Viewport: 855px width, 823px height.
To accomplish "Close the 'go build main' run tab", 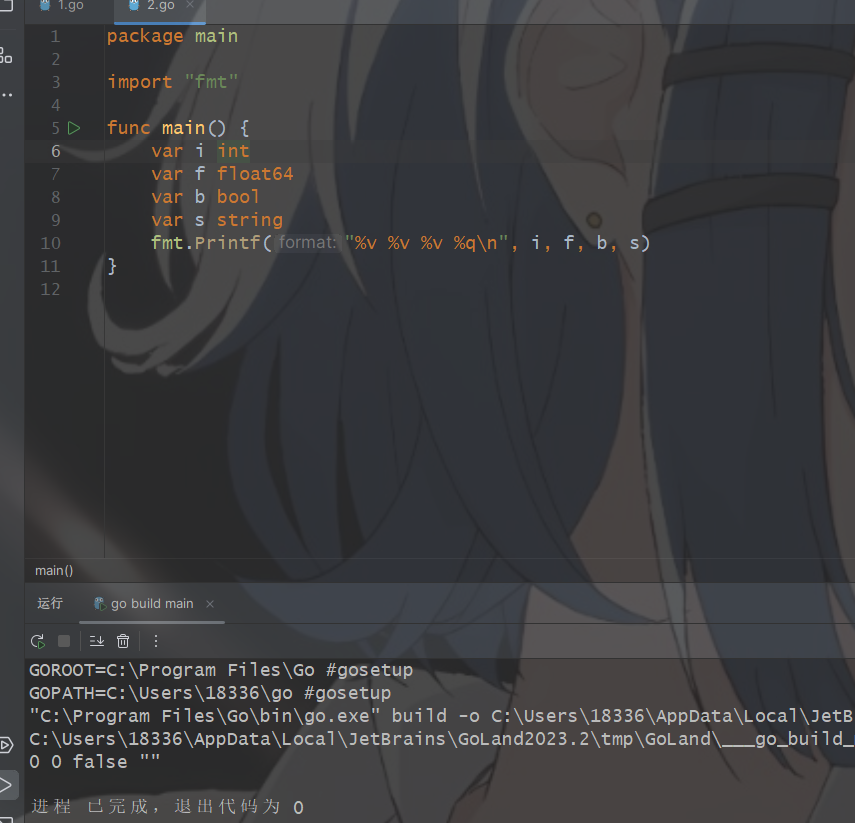I will 210,604.
